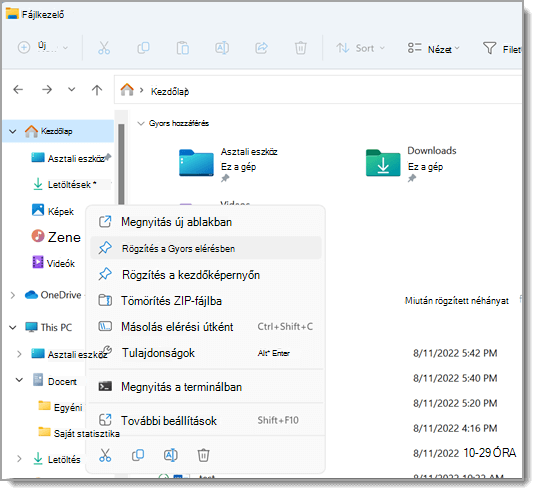The image size is (539, 496).
Task: Click Copy icon in context menu bottom row
Action: pos(138,455)
